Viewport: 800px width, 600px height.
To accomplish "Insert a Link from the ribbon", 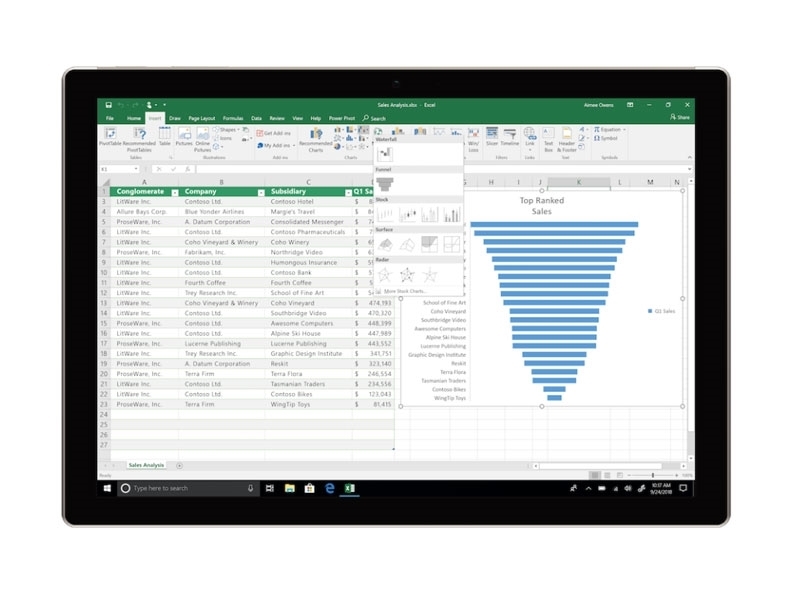I will coord(530,137).
